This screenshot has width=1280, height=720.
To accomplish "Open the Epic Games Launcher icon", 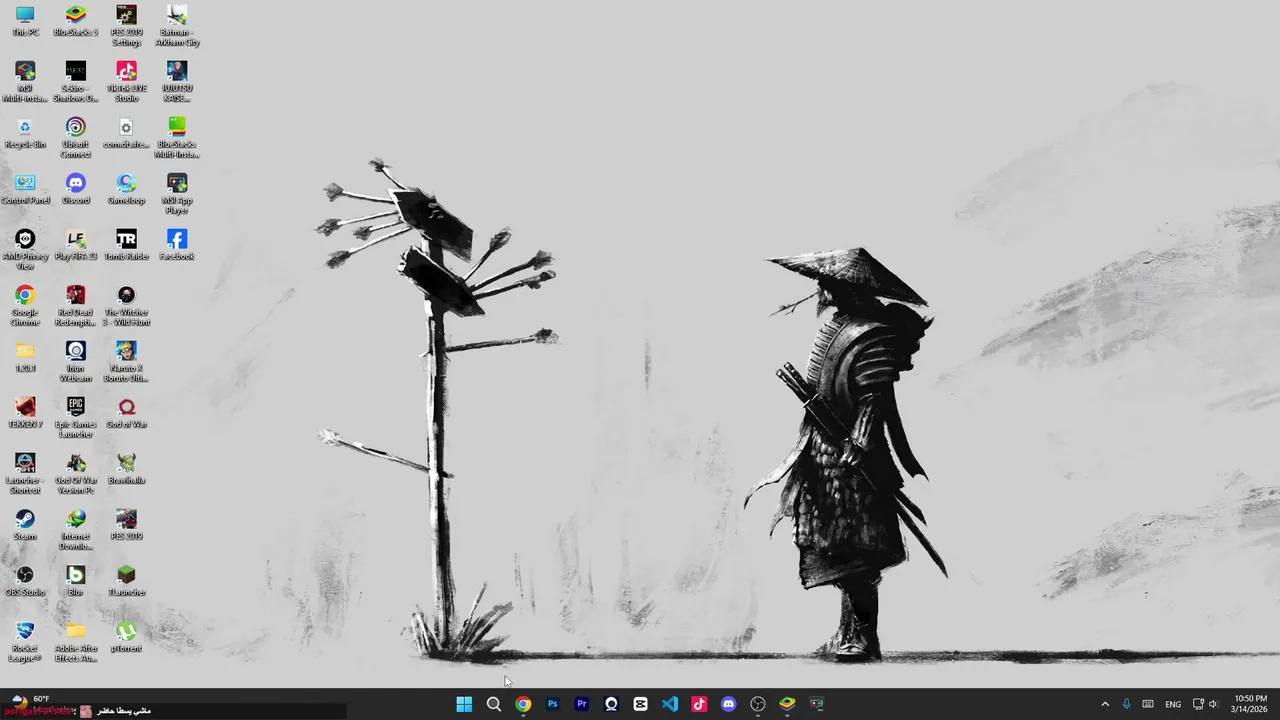I will click(75, 418).
